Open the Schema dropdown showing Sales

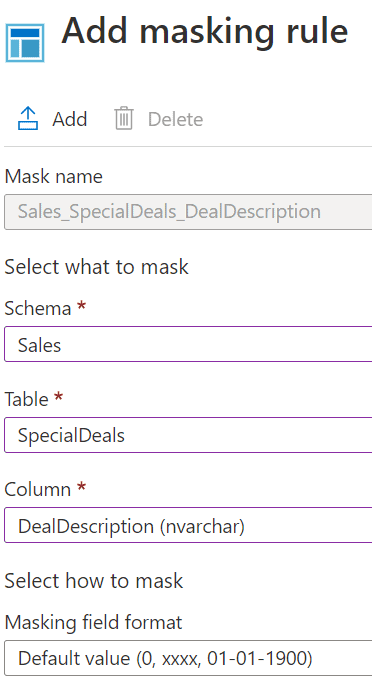(x=188, y=344)
